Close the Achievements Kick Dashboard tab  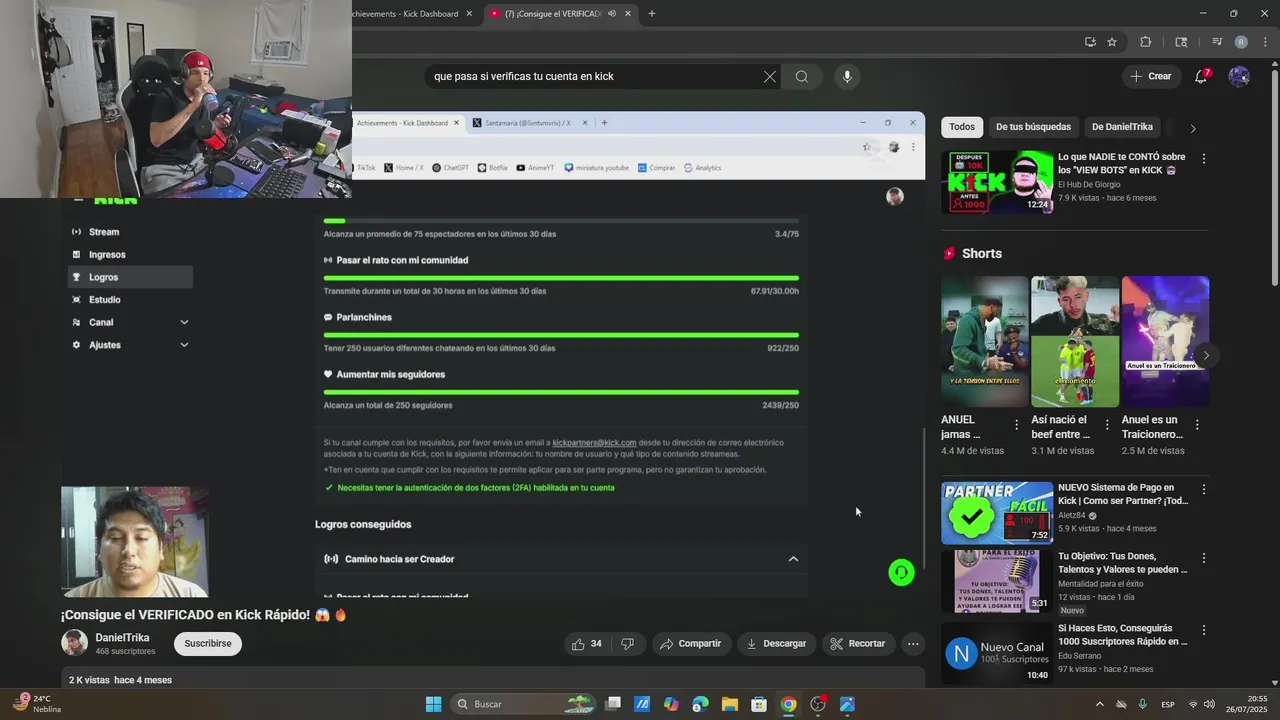pyautogui.click(x=469, y=14)
